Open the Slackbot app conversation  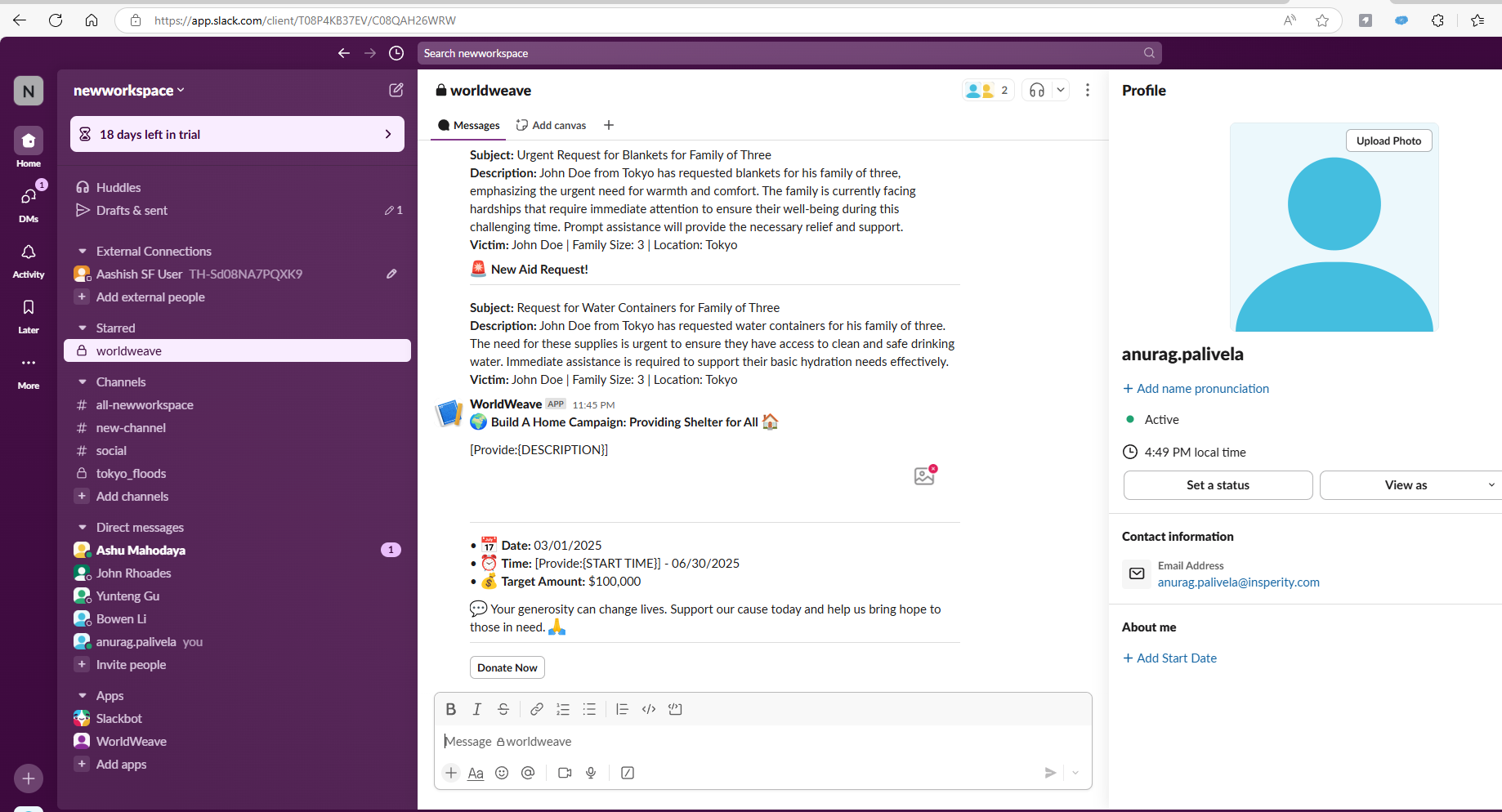[x=237, y=718]
